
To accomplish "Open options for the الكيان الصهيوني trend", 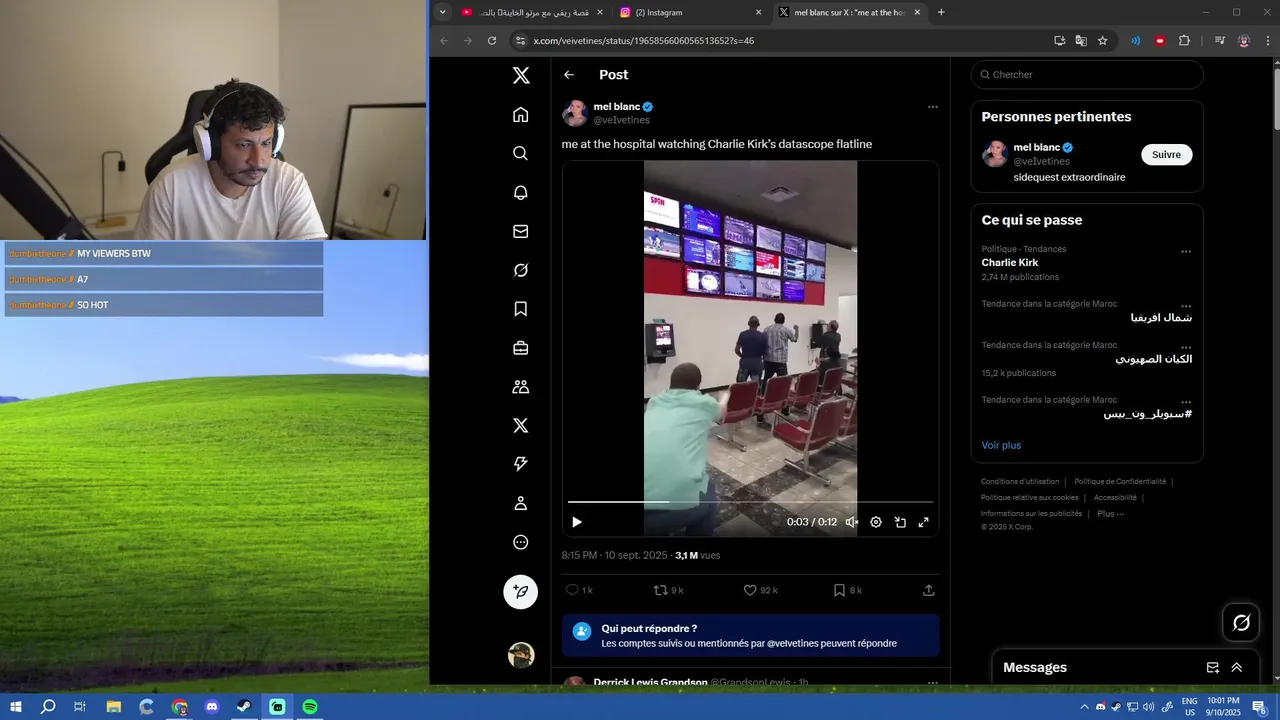I will click(x=1186, y=347).
